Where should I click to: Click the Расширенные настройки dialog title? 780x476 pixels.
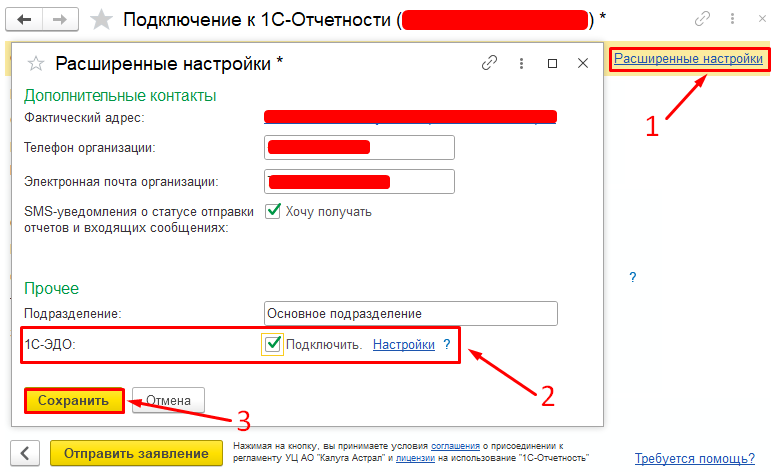169,64
